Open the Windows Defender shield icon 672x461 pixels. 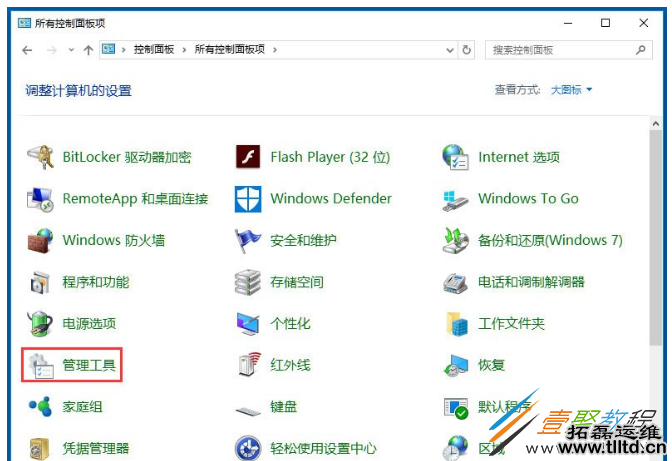tap(248, 199)
